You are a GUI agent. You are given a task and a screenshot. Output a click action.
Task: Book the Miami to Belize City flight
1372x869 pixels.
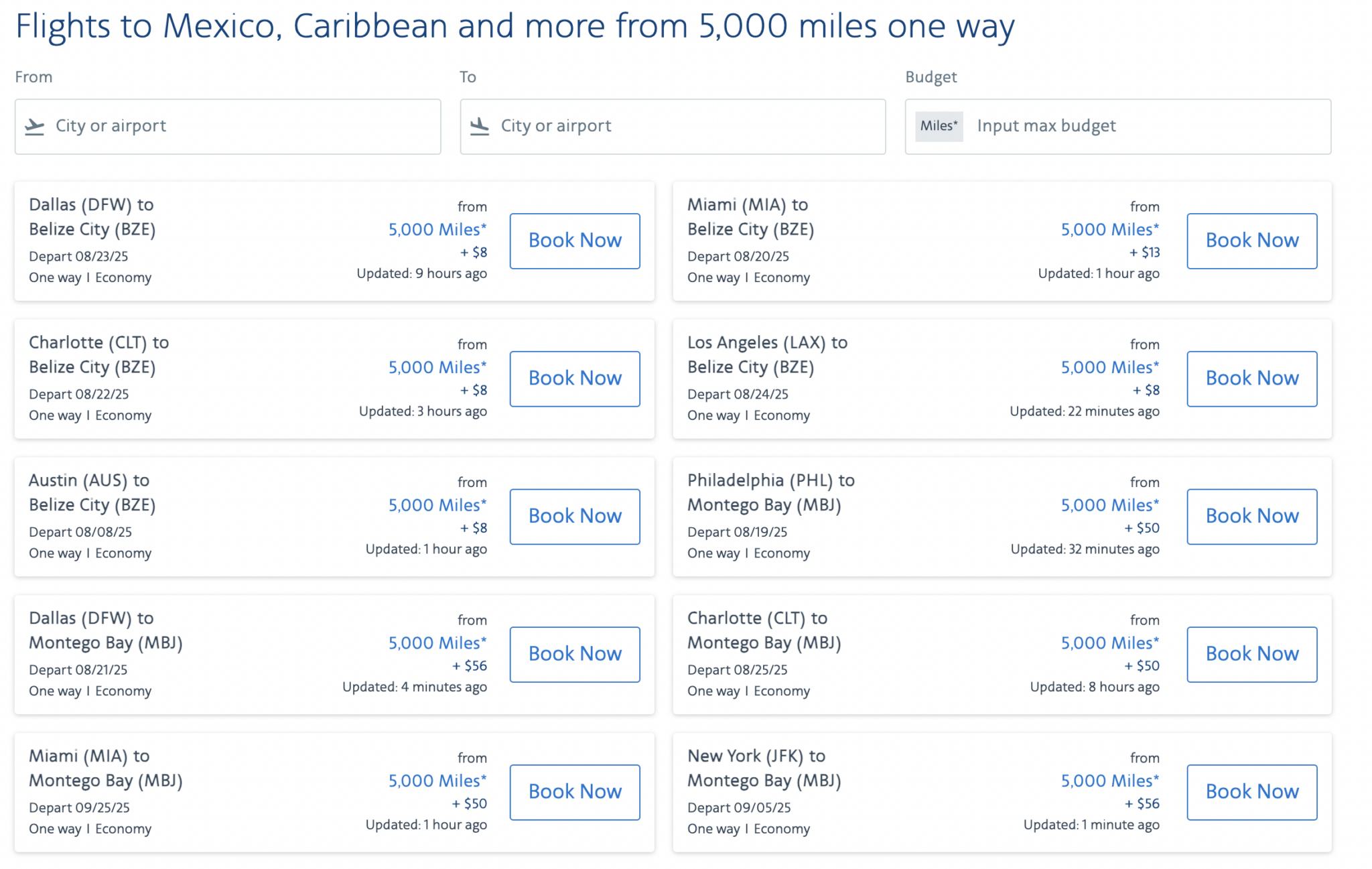[1251, 241]
